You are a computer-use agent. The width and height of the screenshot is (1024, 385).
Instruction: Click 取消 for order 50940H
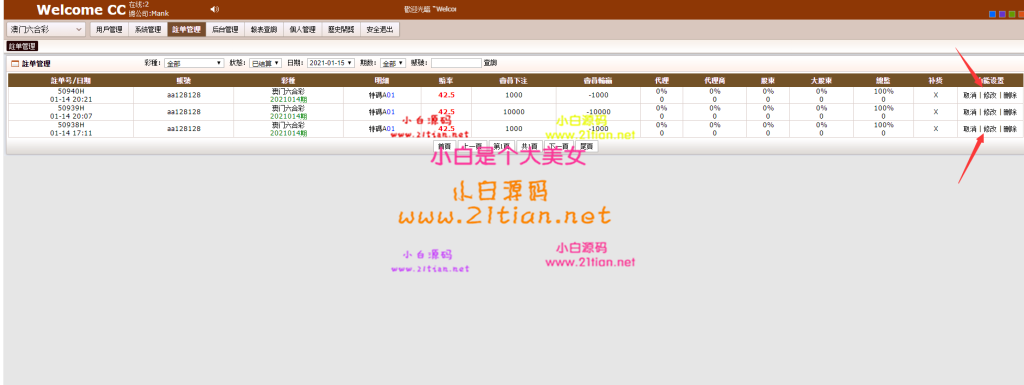tap(970, 95)
